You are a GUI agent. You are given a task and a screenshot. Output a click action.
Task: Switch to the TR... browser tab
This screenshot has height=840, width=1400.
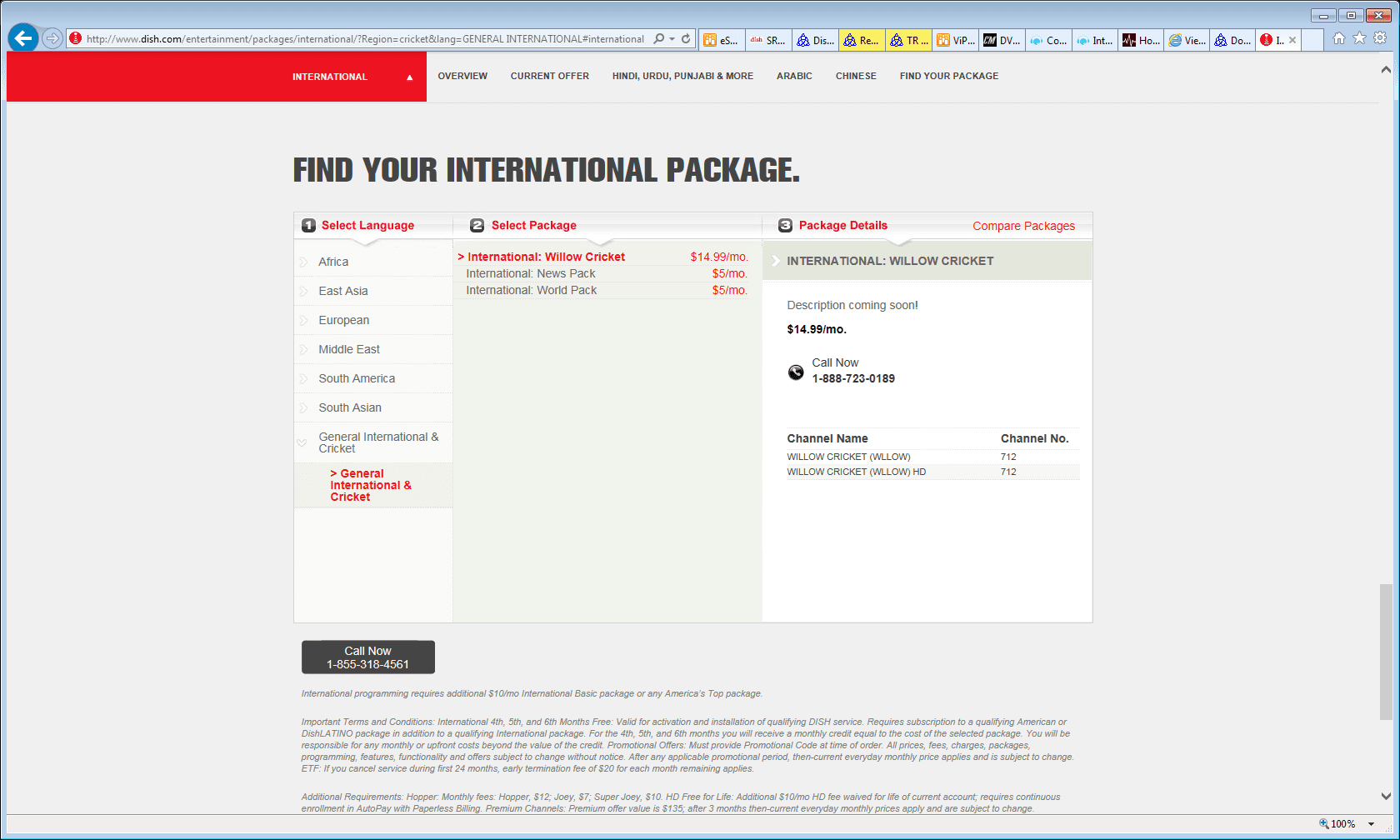pyautogui.click(x=908, y=40)
